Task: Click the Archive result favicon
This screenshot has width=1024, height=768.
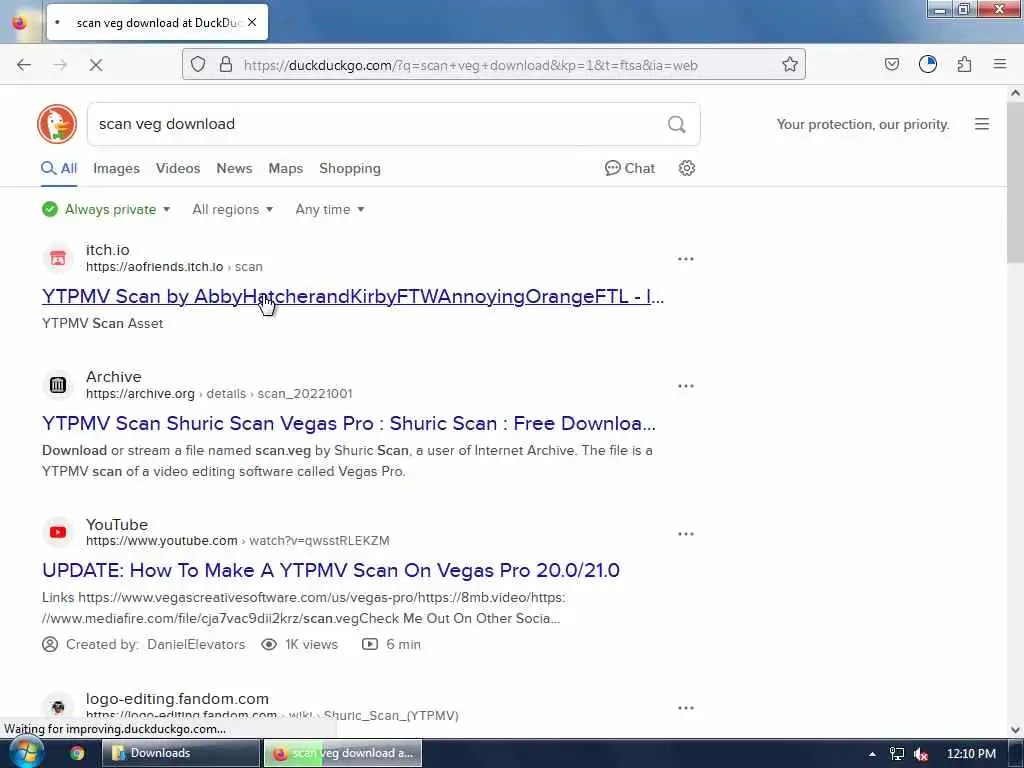Action: coord(58,385)
